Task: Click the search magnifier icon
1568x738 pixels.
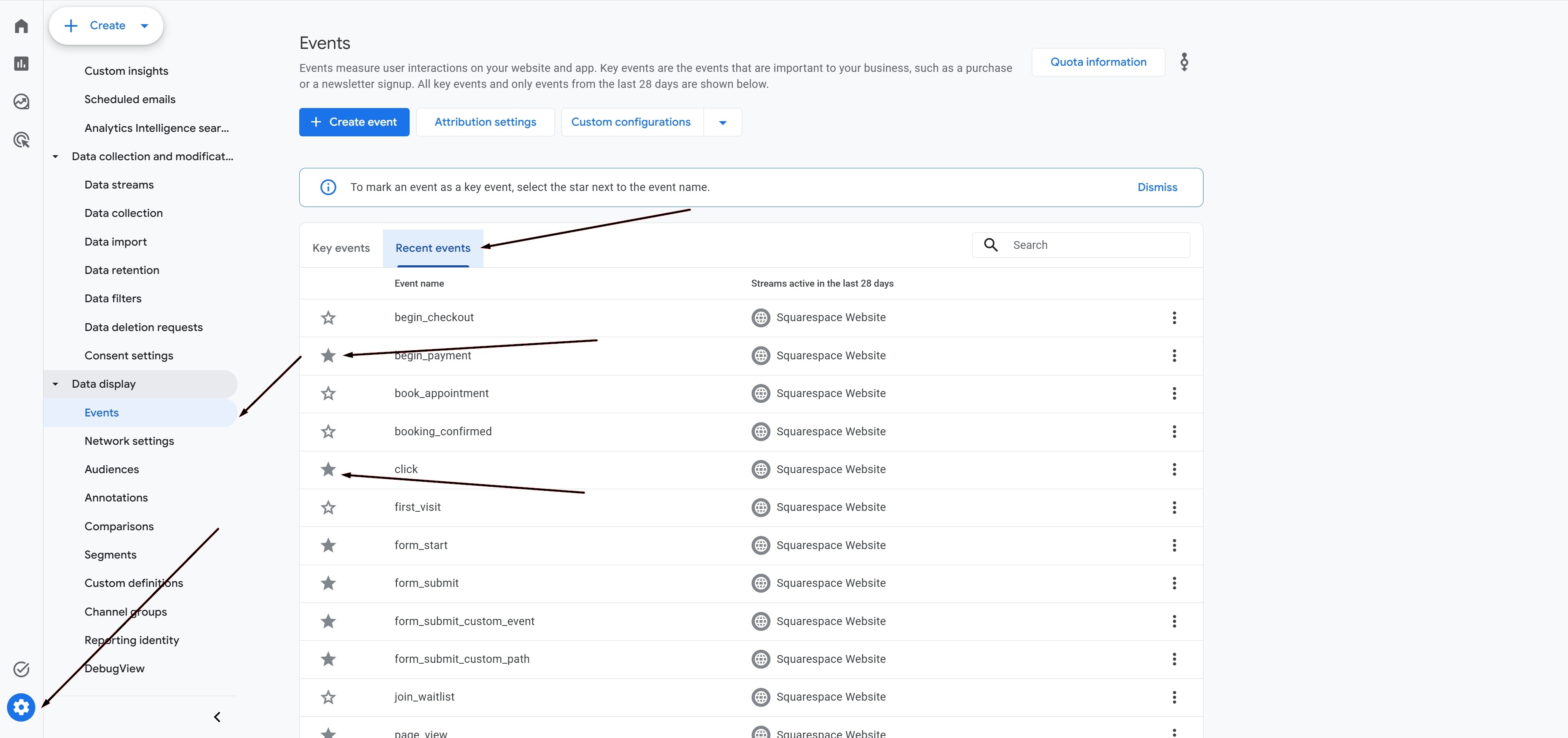Action: pos(991,245)
